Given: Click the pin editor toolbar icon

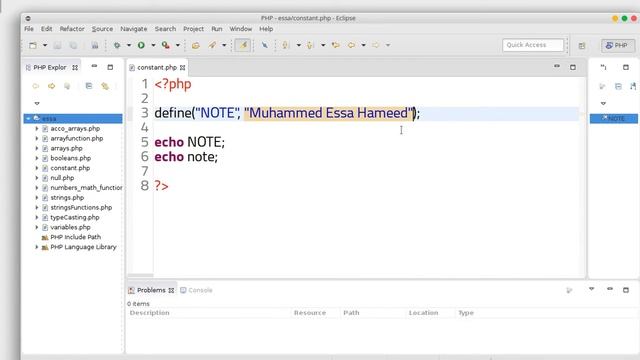Looking at the screenshot, I should [265, 45].
